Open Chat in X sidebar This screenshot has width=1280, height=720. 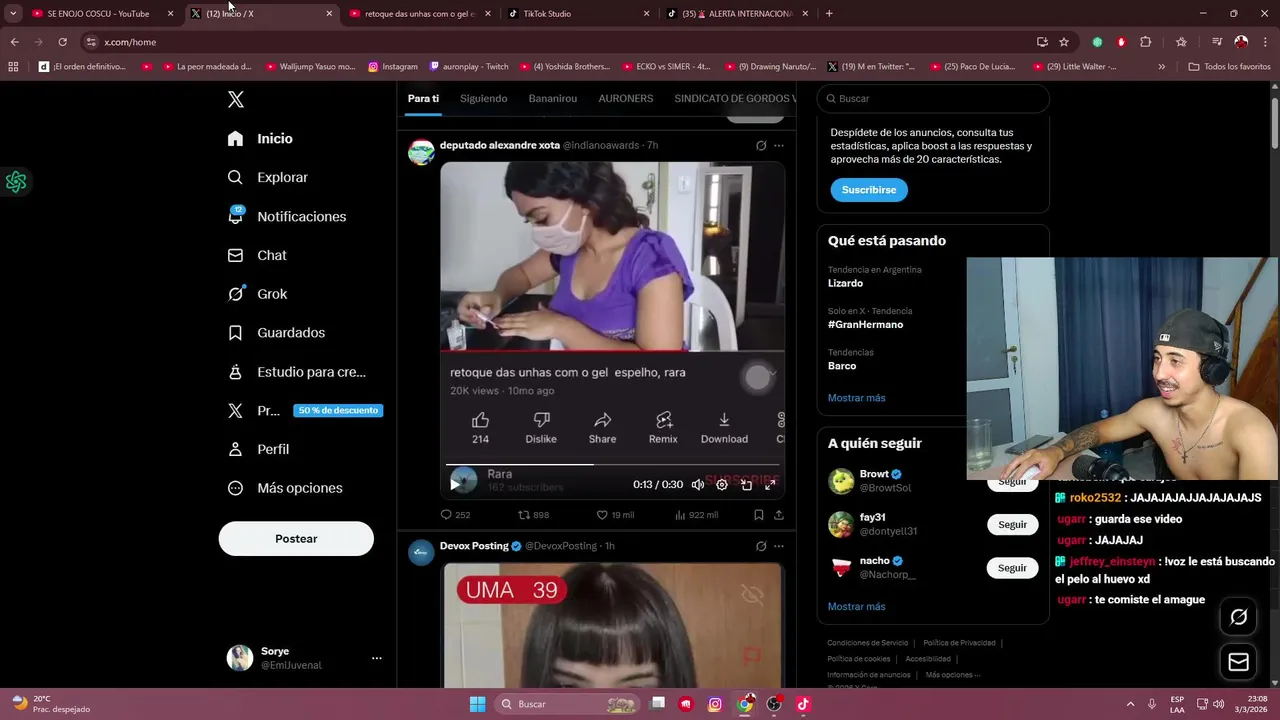[x=257, y=255]
